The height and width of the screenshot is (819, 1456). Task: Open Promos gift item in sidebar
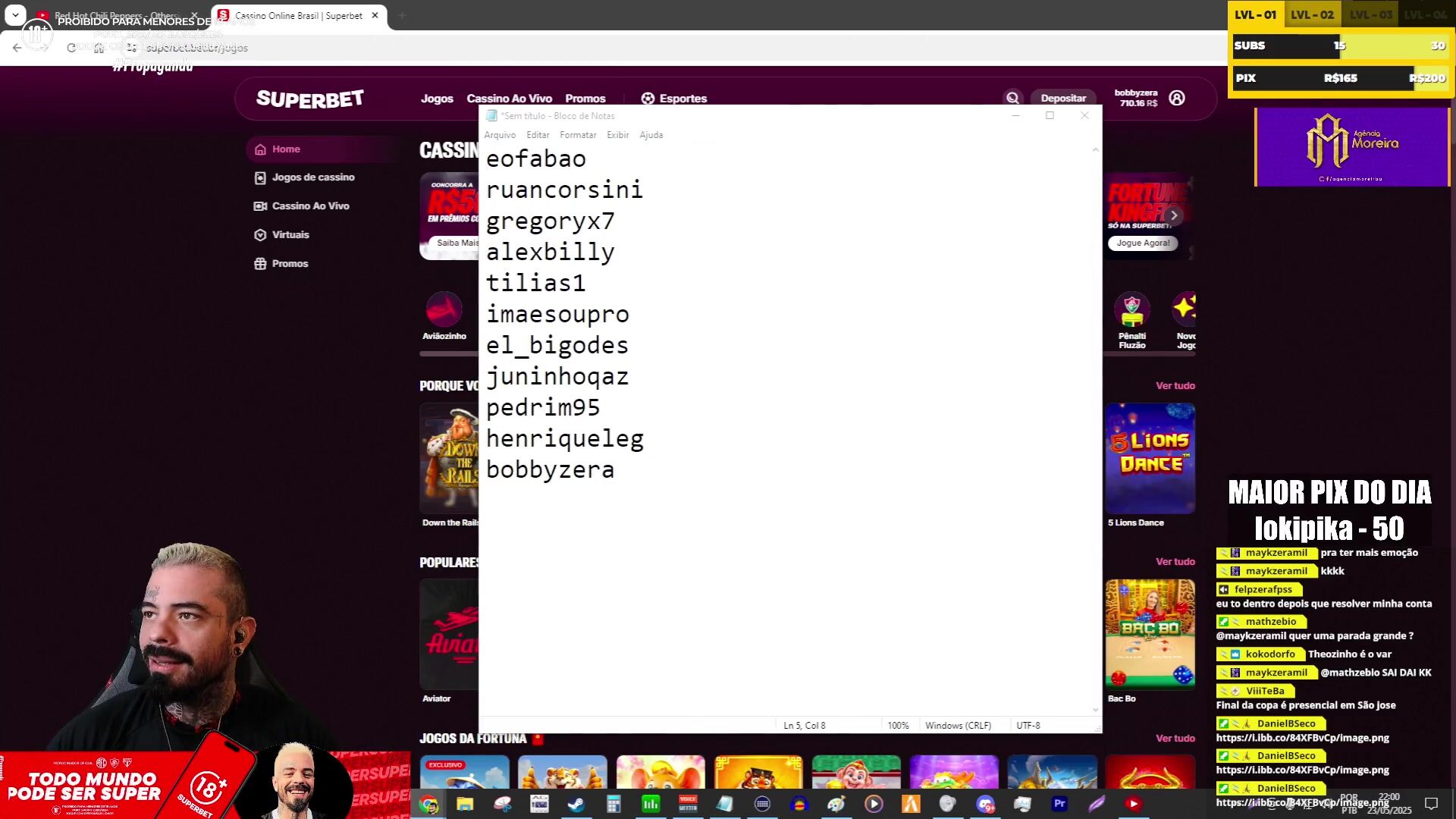pyautogui.click(x=281, y=264)
